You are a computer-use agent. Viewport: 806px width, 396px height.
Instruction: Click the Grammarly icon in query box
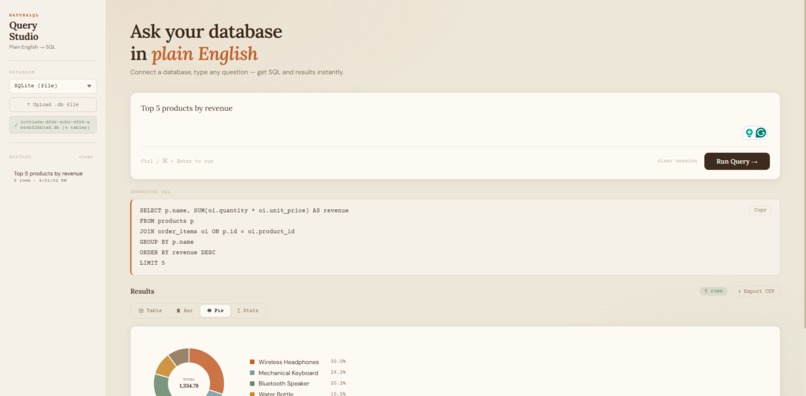(x=761, y=133)
